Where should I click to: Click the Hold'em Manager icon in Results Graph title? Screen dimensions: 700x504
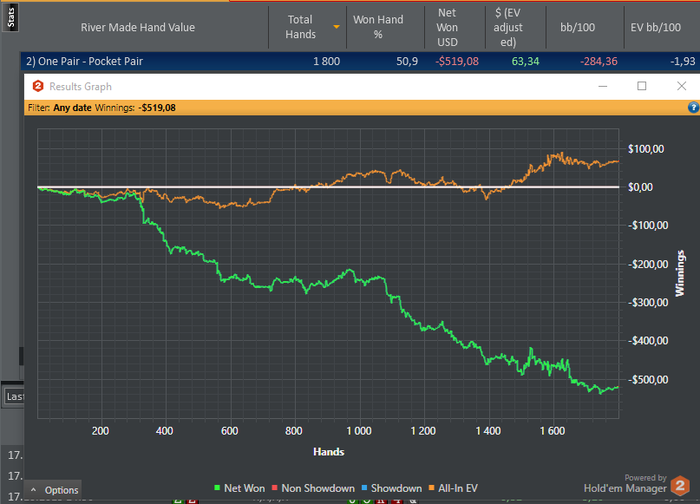[38, 86]
